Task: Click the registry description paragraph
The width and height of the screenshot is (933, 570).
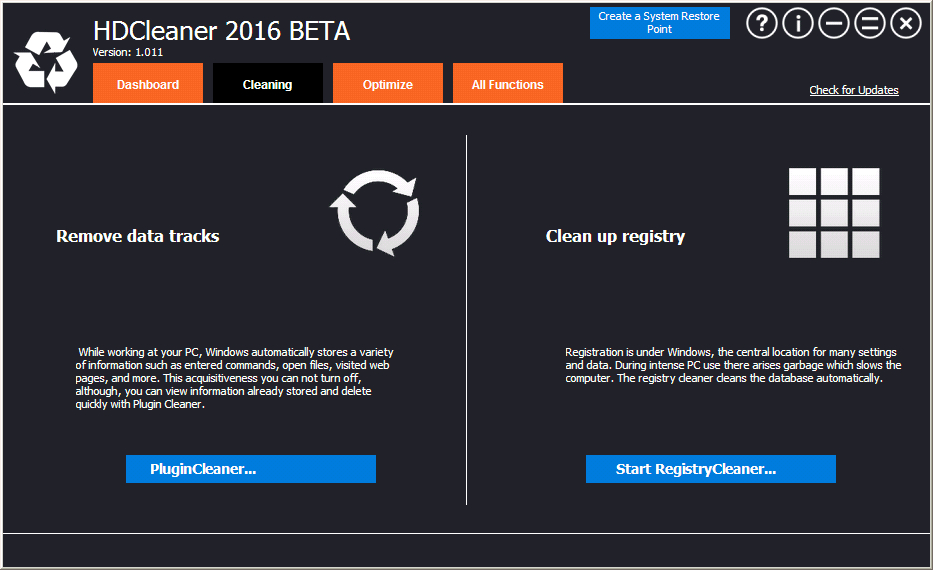Action: [x=733, y=365]
